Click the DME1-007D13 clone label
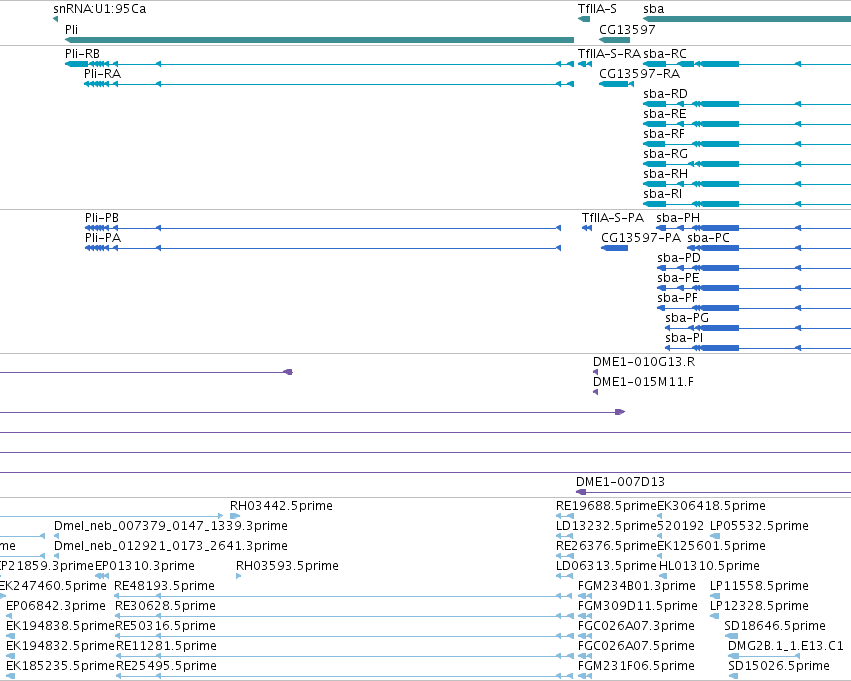The width and height of the screenshot is (851, 681). coord(620,482)
